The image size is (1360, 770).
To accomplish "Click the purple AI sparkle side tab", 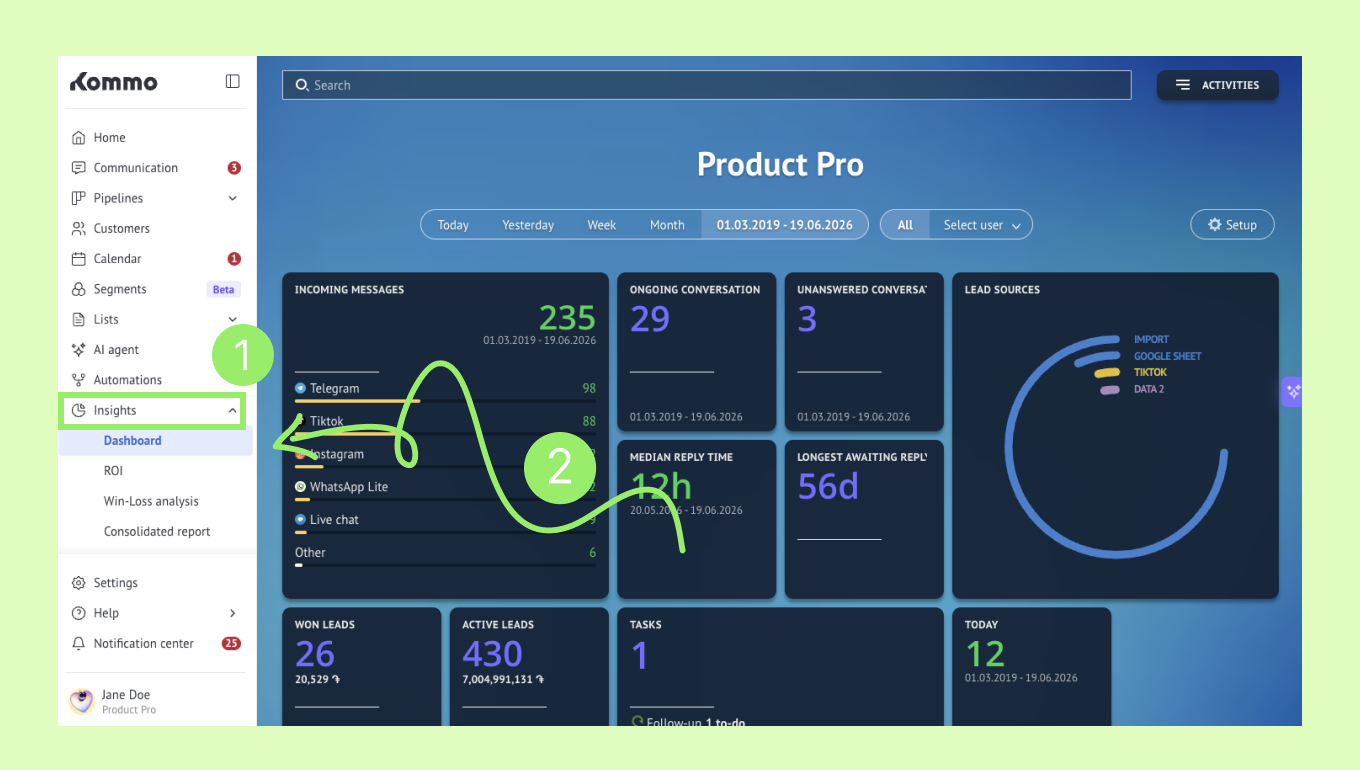I will tap(1292, 391).
